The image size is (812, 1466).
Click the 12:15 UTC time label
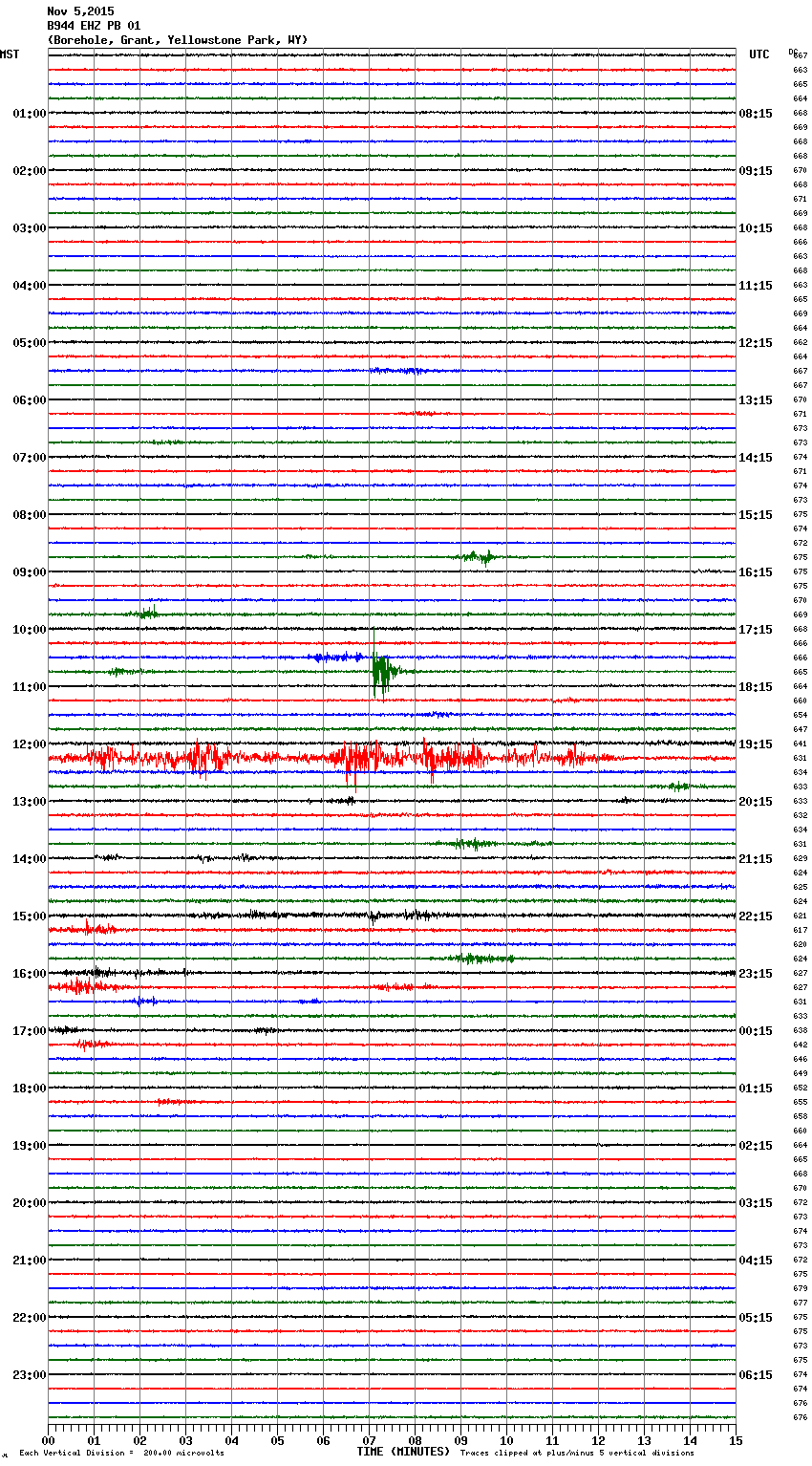756,343
